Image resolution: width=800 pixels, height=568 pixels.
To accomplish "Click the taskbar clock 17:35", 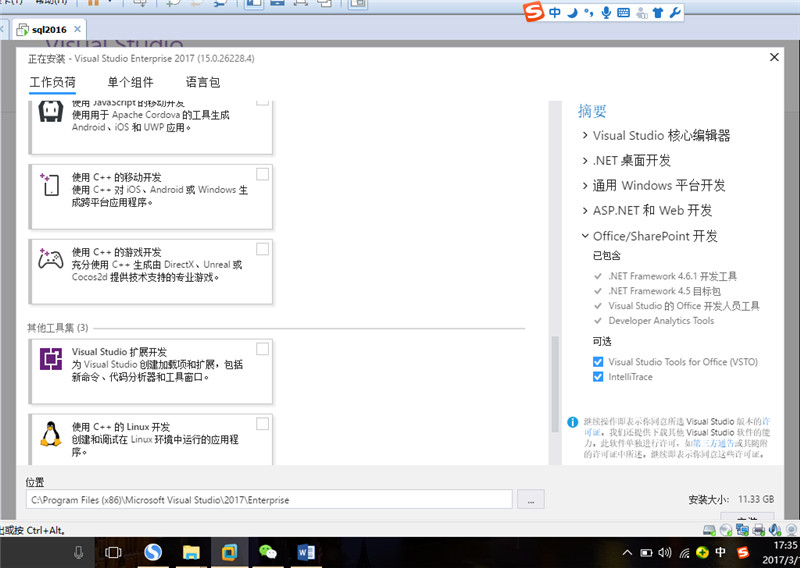I will 785,546.
